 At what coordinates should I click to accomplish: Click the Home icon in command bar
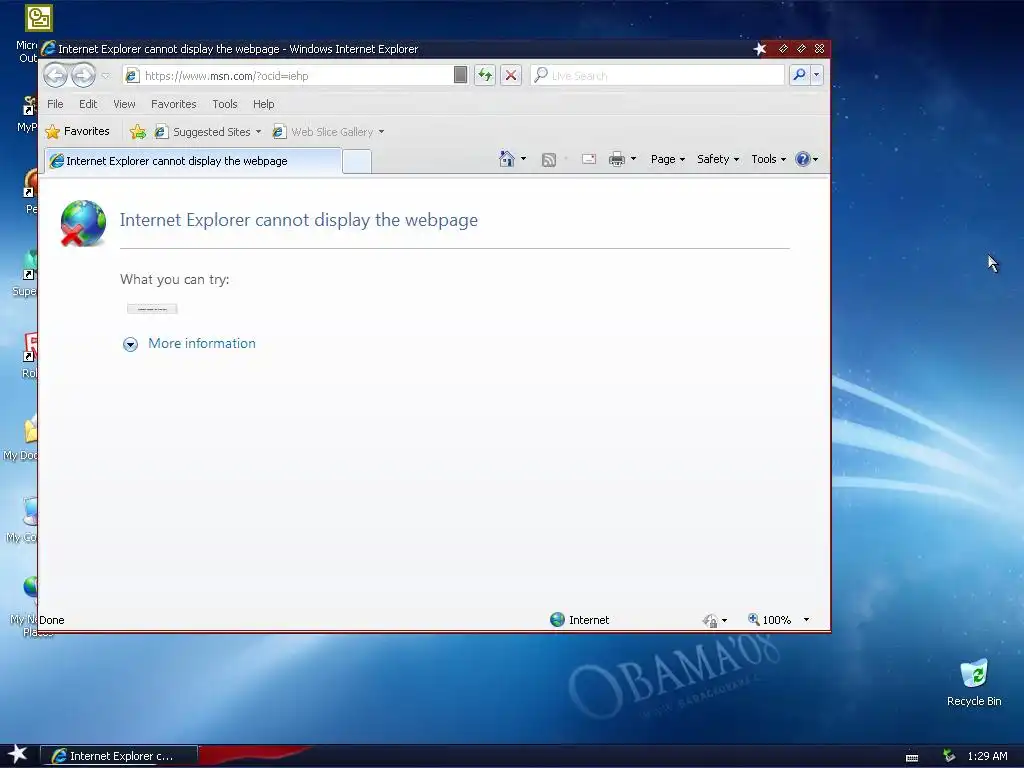[x=507, y=159]
